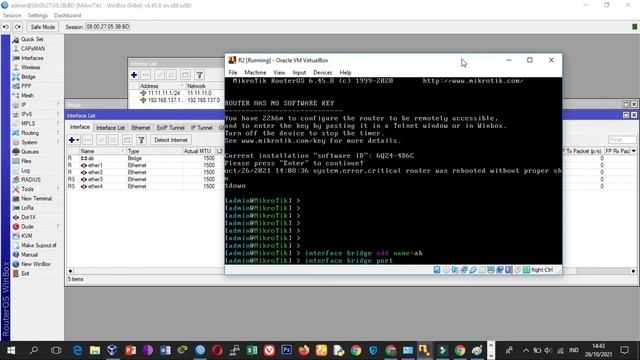
Task: Open New Terminal in WinBox
Action: [36, 199]
